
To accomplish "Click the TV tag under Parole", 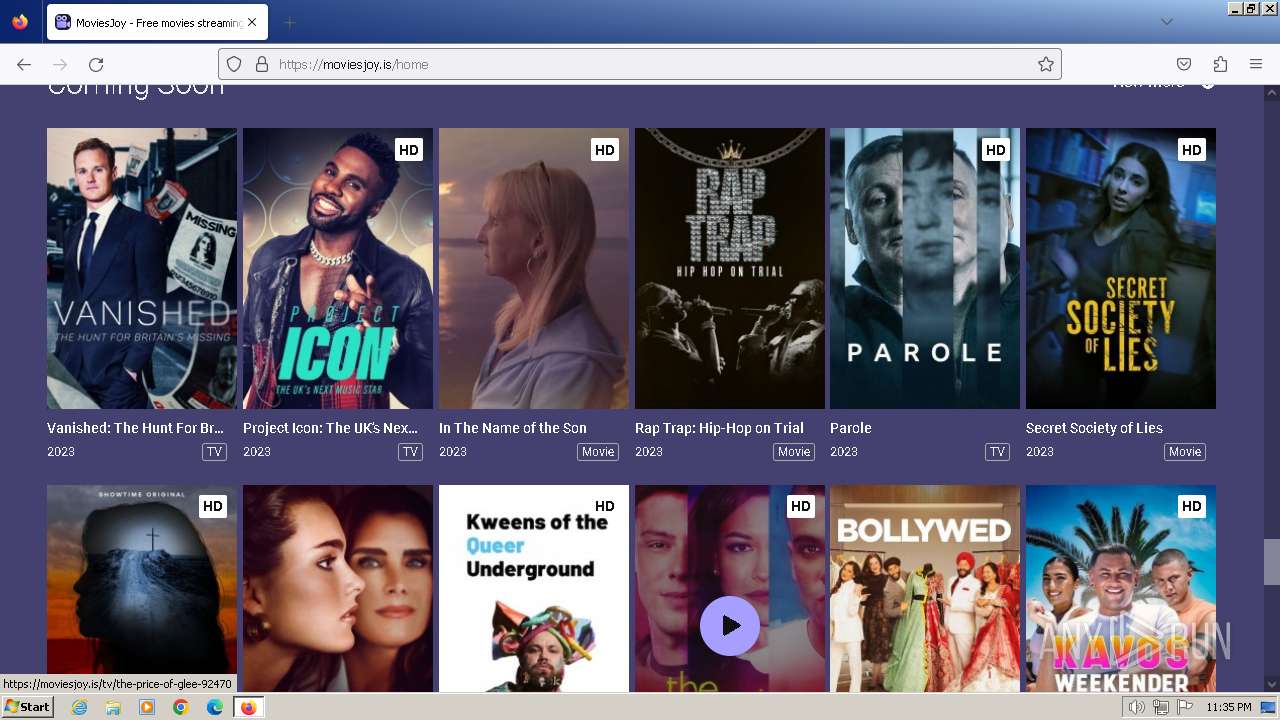I will tap(997, 452).
